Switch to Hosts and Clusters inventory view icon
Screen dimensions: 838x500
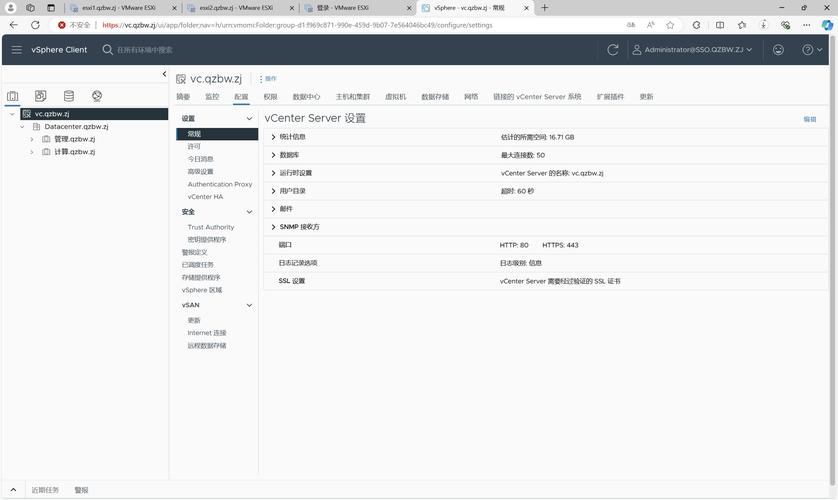(x=13, y=96)
